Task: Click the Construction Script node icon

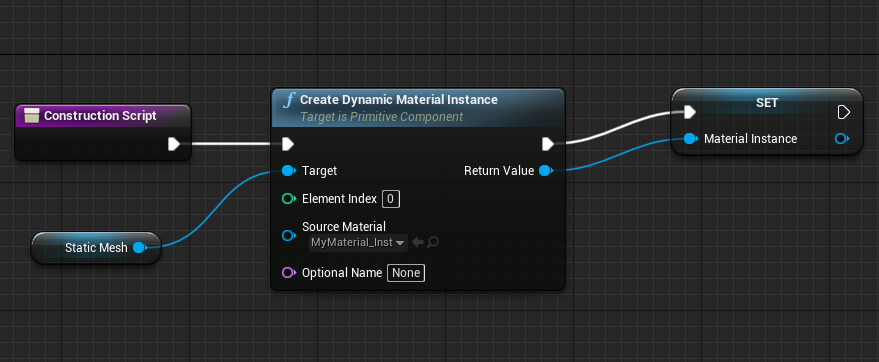Action: click(32, 115)
